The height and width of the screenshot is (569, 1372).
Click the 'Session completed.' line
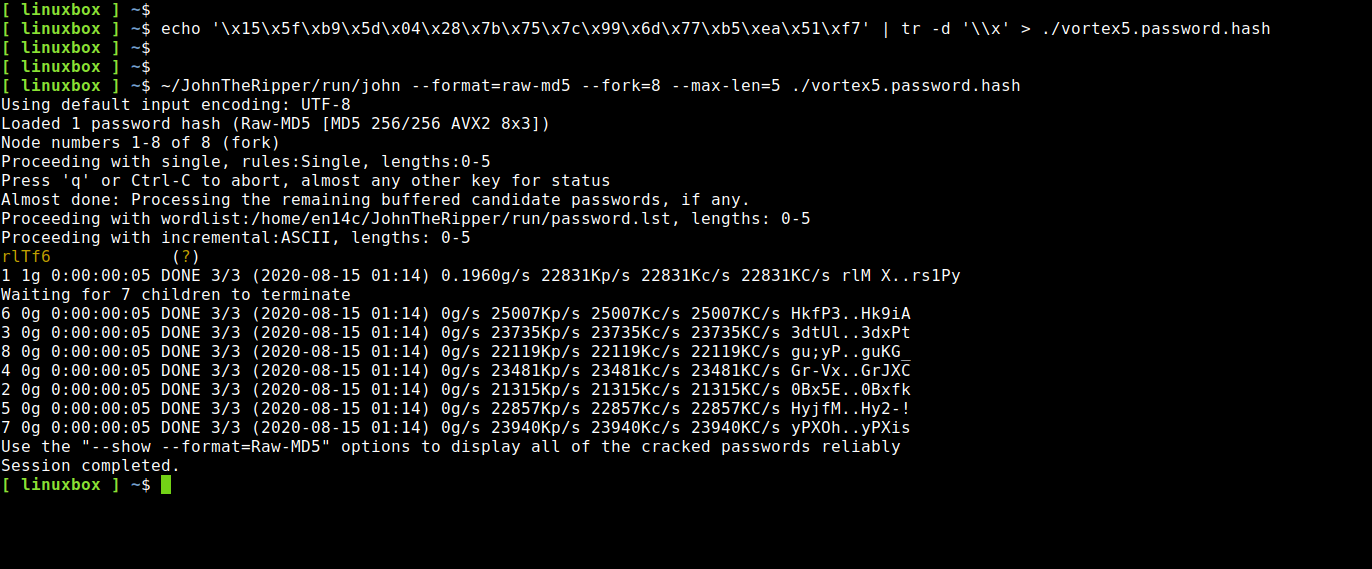click(x=90, y=466)
